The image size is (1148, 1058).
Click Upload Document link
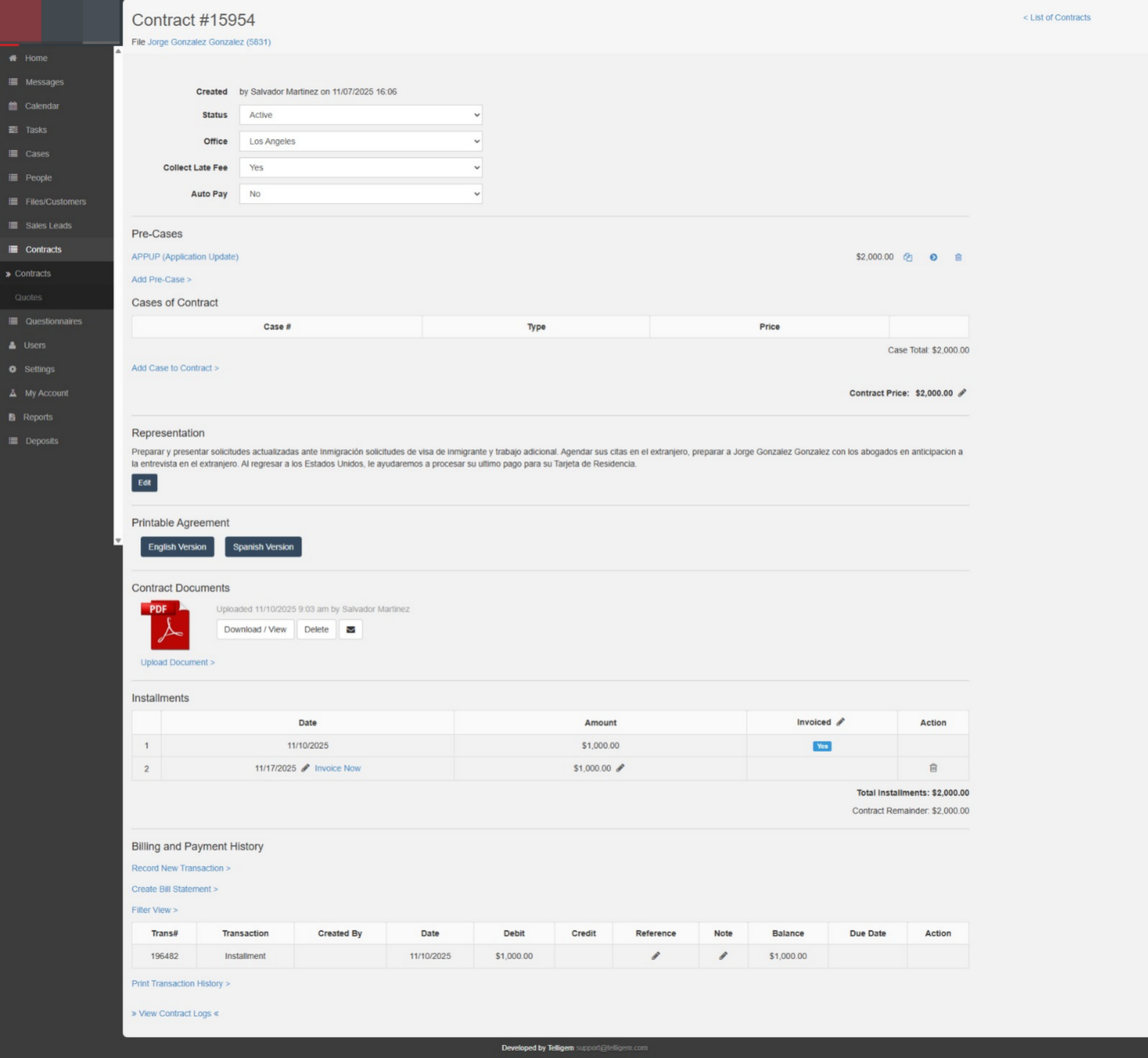pyautogui.click(x=178, y=663)
